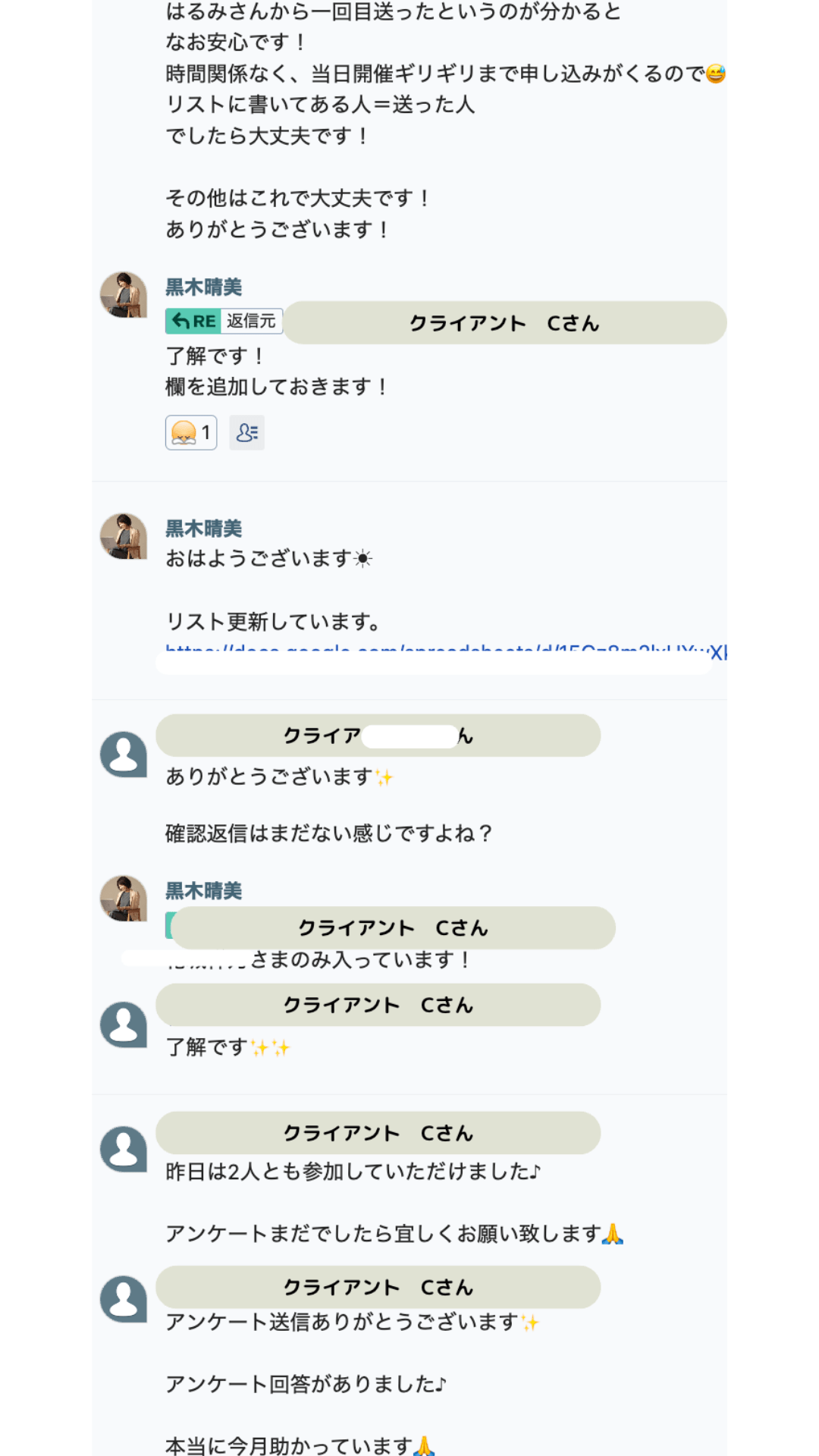Click クライアント Cさん label above さまのみ入っています message

[x=393, y=928]
